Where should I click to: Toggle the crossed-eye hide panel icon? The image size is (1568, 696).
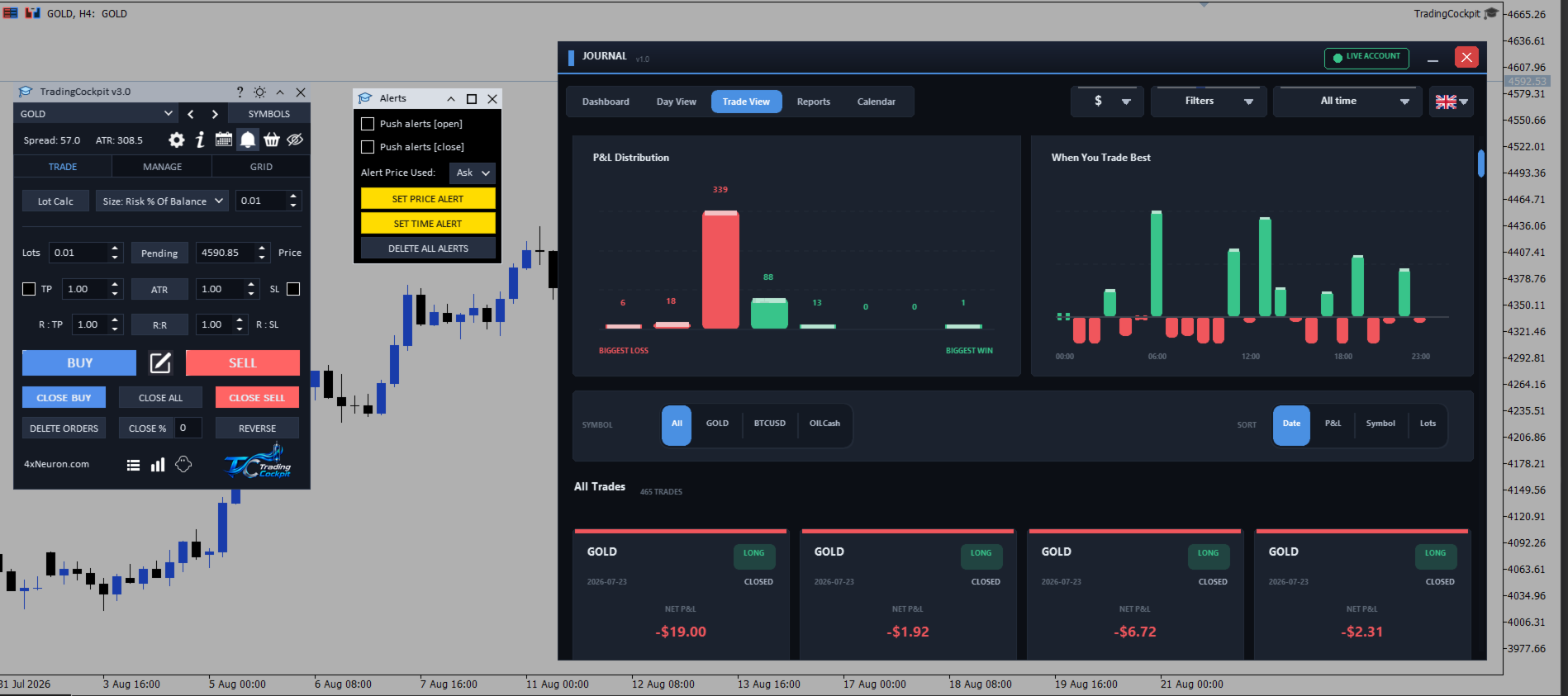pyautogui.click(x=295, y=140)
